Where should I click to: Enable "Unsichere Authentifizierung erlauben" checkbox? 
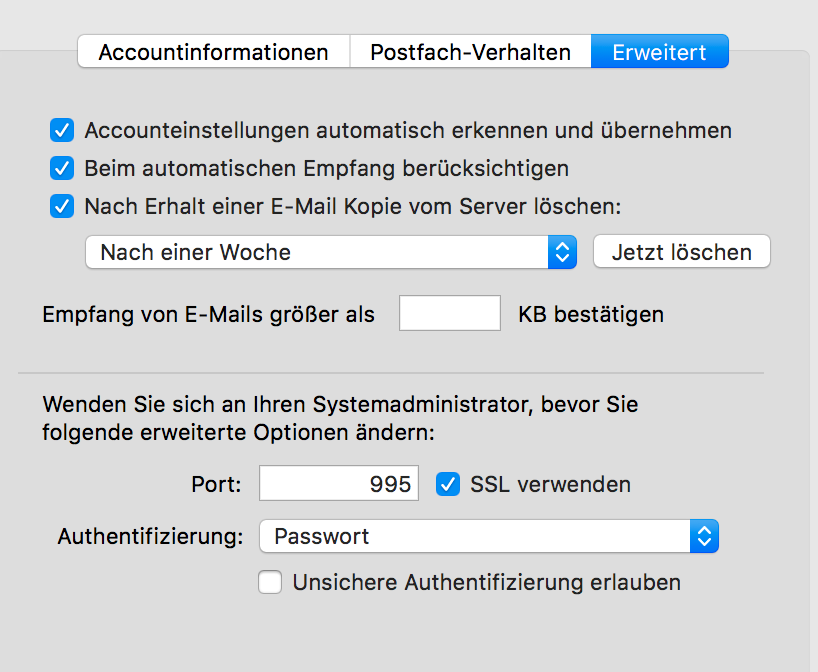coord(270,582)
